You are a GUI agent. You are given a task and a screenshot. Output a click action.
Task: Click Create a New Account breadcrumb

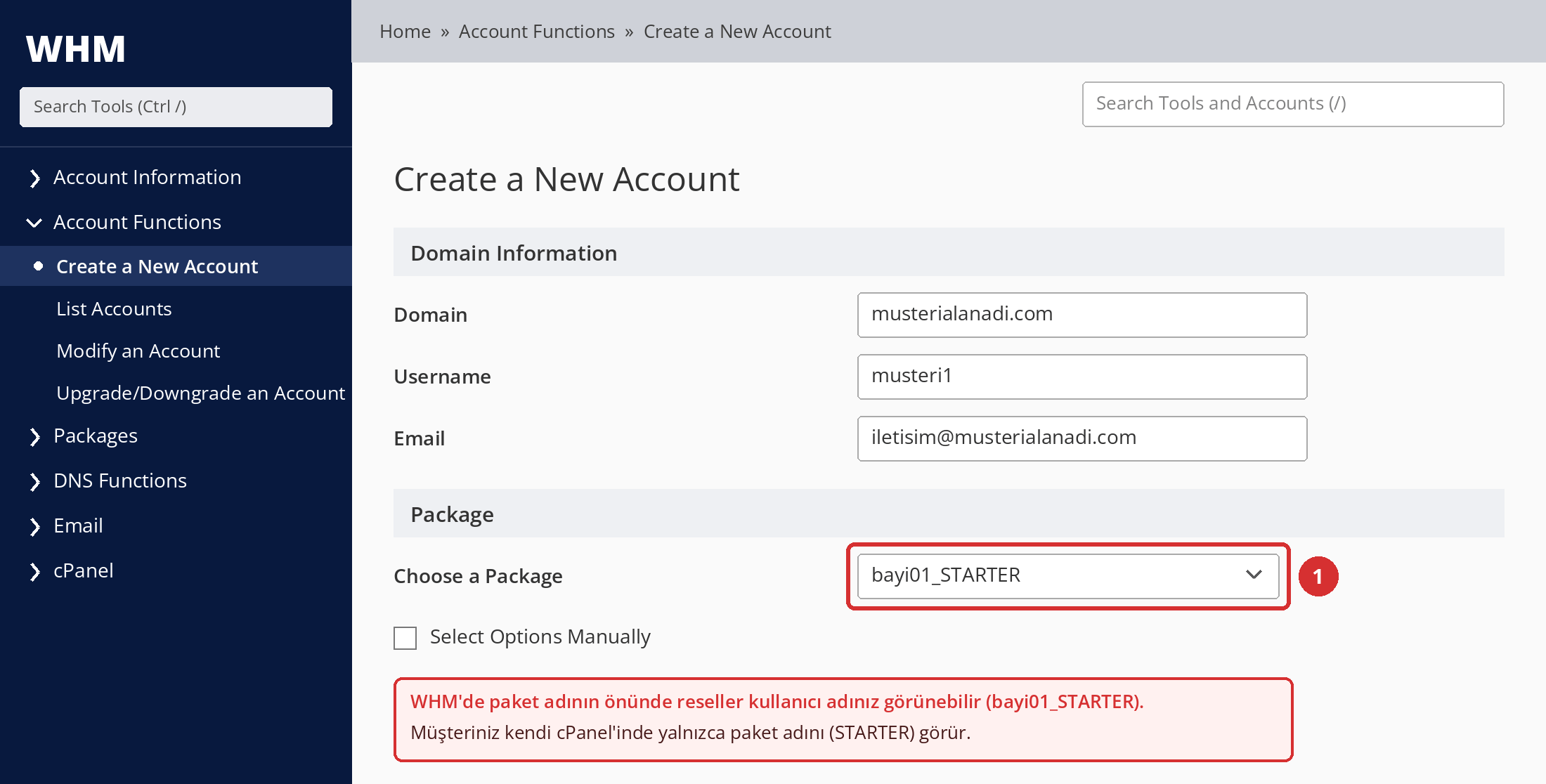[737, 32]
